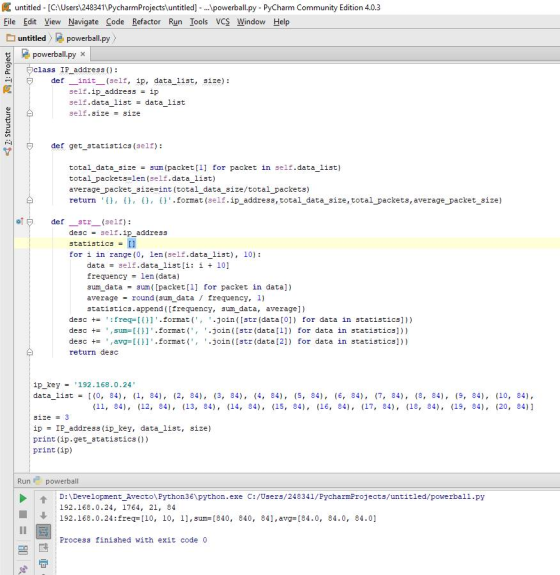
Task: Open the VCS menu
Action: tap(223, 22)
